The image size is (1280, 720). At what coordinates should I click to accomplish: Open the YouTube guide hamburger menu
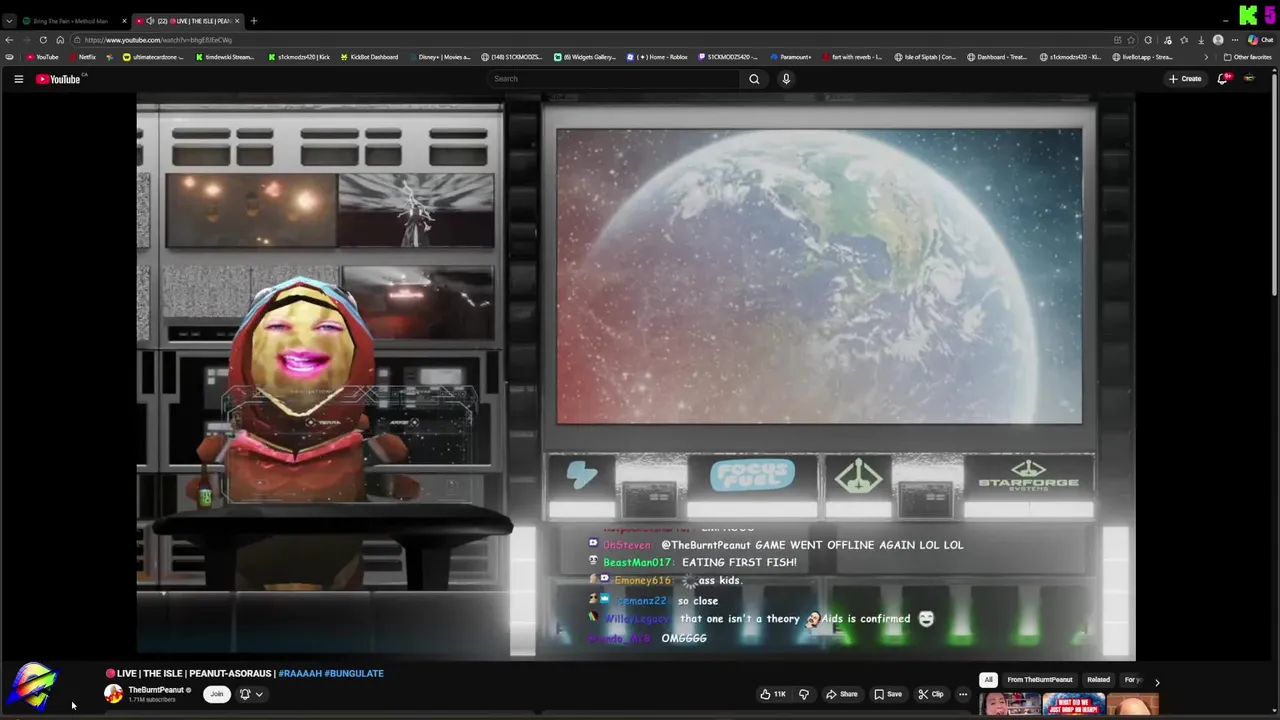[x=18, y=79]
